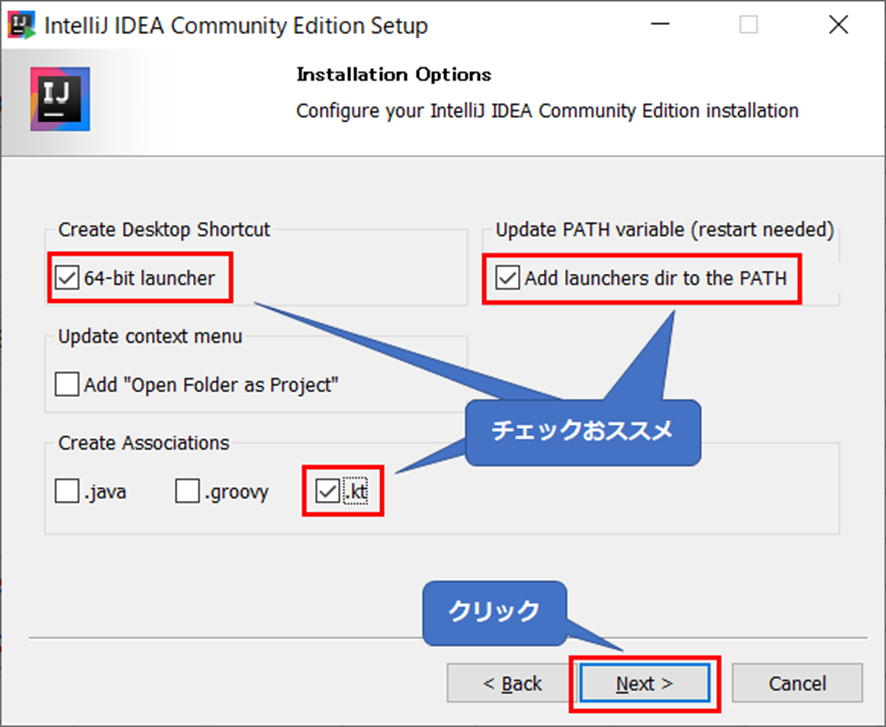
Task: Click the IntelliJ IDEA Community Edition Setup title
Action: [x=236, y=26]
